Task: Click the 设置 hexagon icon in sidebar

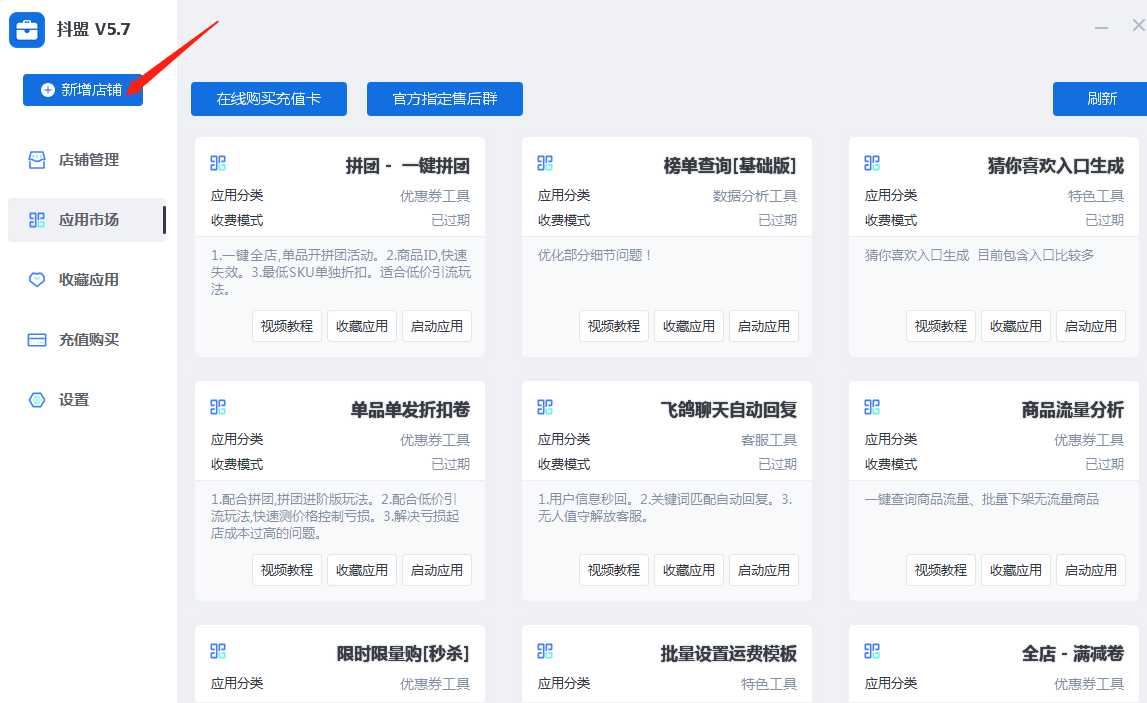Action: (x=37, y=400)
